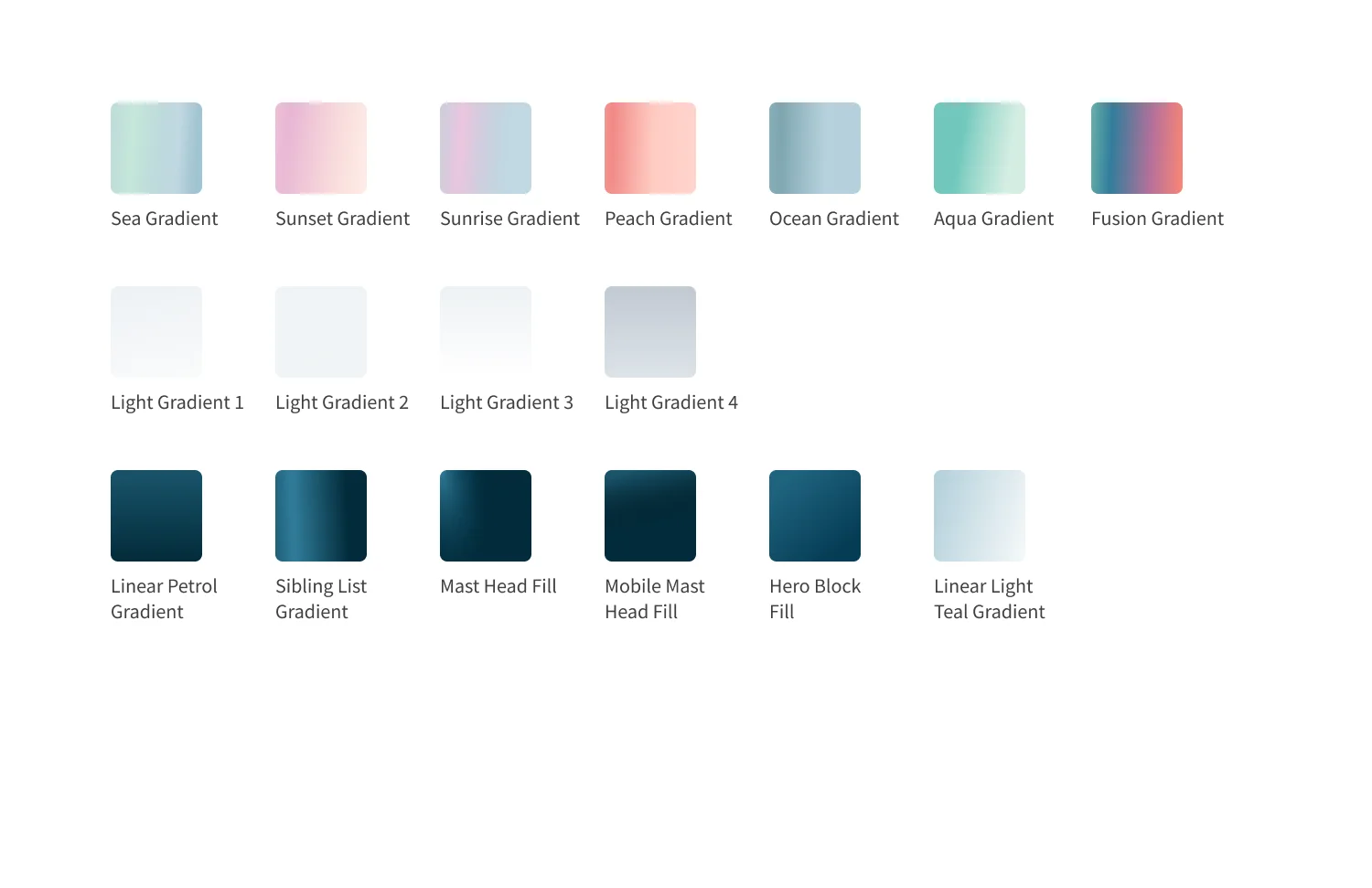Choose the Sunrise Gradient swatch
Image resolution: width=1372 pixels, height=888 pixels.
tap(486, 148)
